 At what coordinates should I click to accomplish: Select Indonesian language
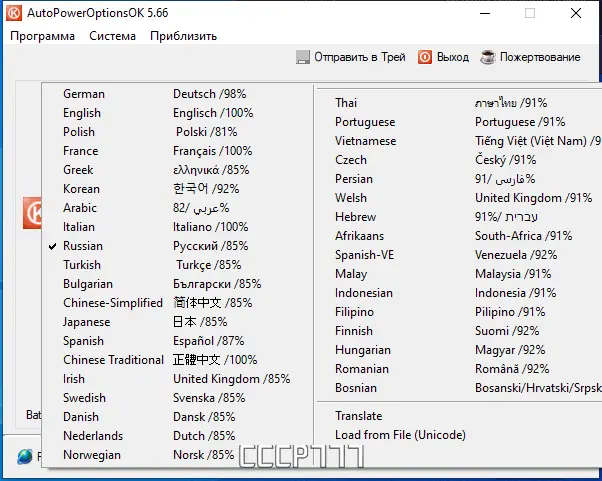coord(459,293)
